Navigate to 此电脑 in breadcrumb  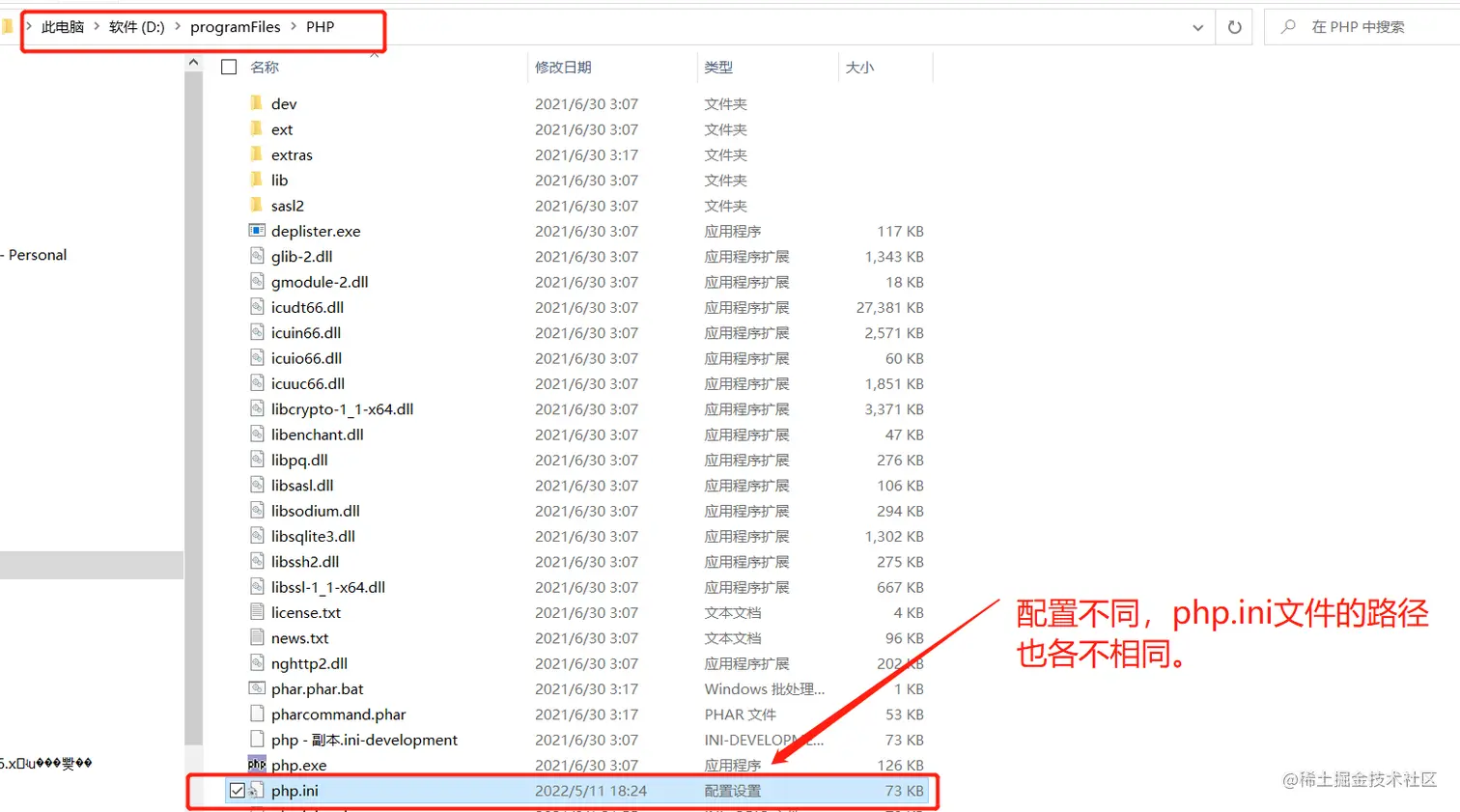(x=63, y=27)
